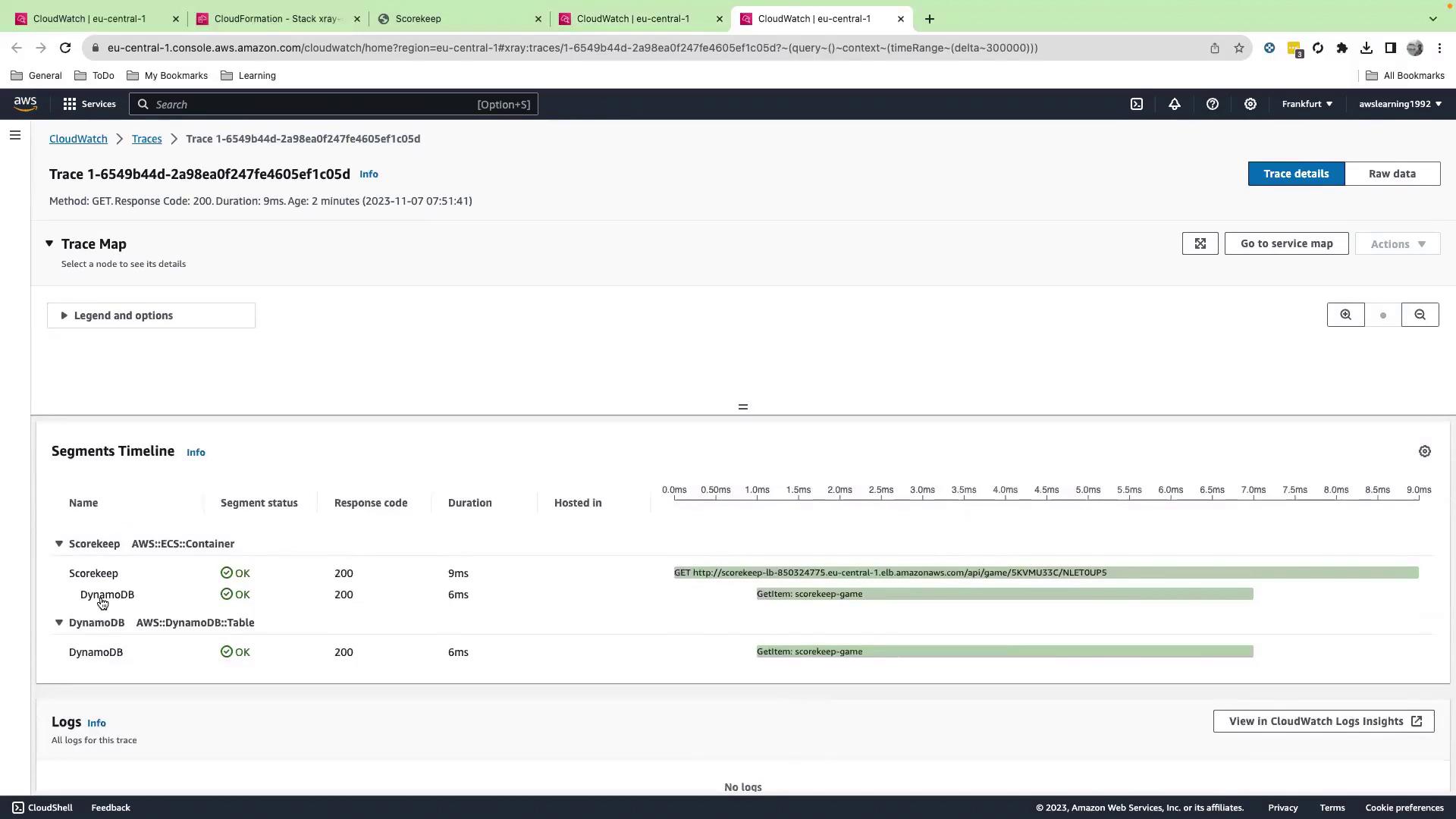This screenshot has width=1456, height=819.
Task: Open Segments Timeline settings gear
Action: 1424,452
